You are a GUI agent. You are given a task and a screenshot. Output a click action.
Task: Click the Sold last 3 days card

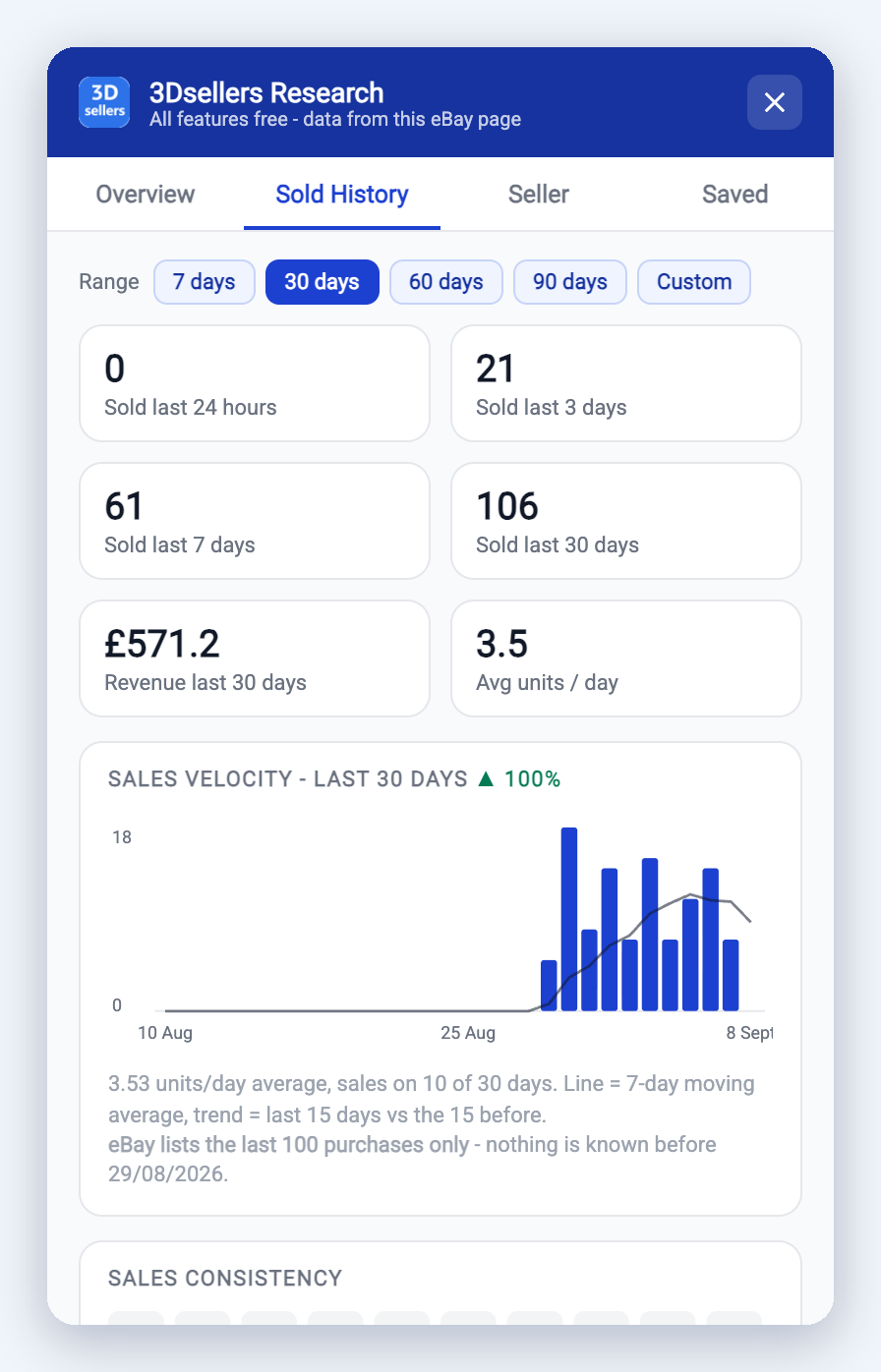click(626, 383)
